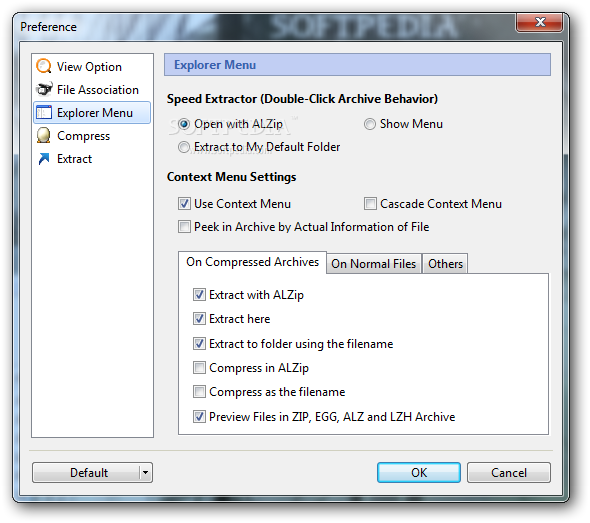Select the Explorer Menu label in sidebar
Image resolution: width=590 pixels, height=523 pixels.
[95, 113]
